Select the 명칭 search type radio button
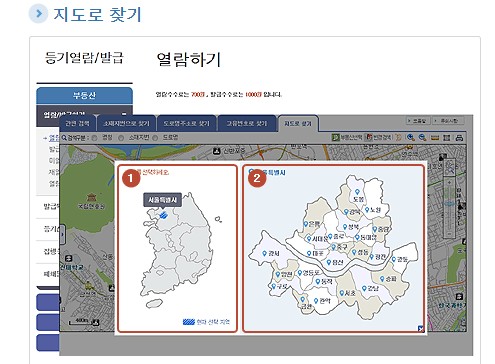The height and width of the screenshot is (364, 495). 94,138
